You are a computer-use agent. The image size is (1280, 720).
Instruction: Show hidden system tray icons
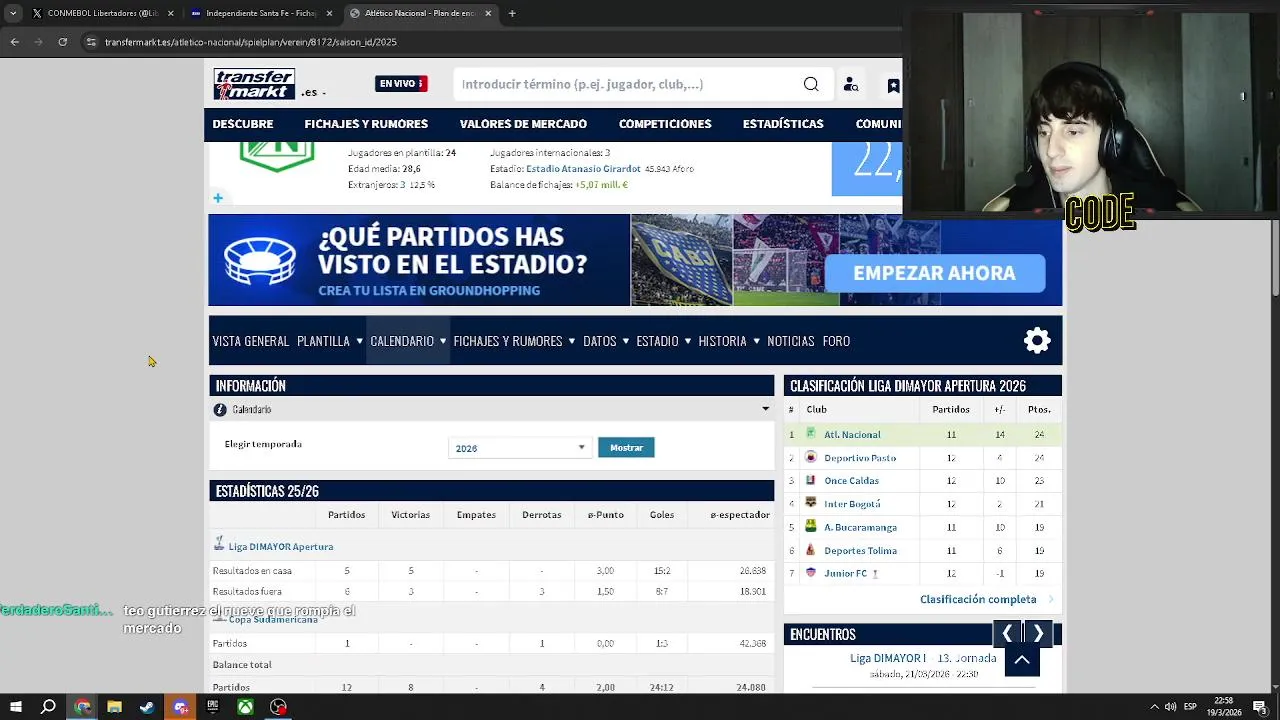tap(1154, 707)
